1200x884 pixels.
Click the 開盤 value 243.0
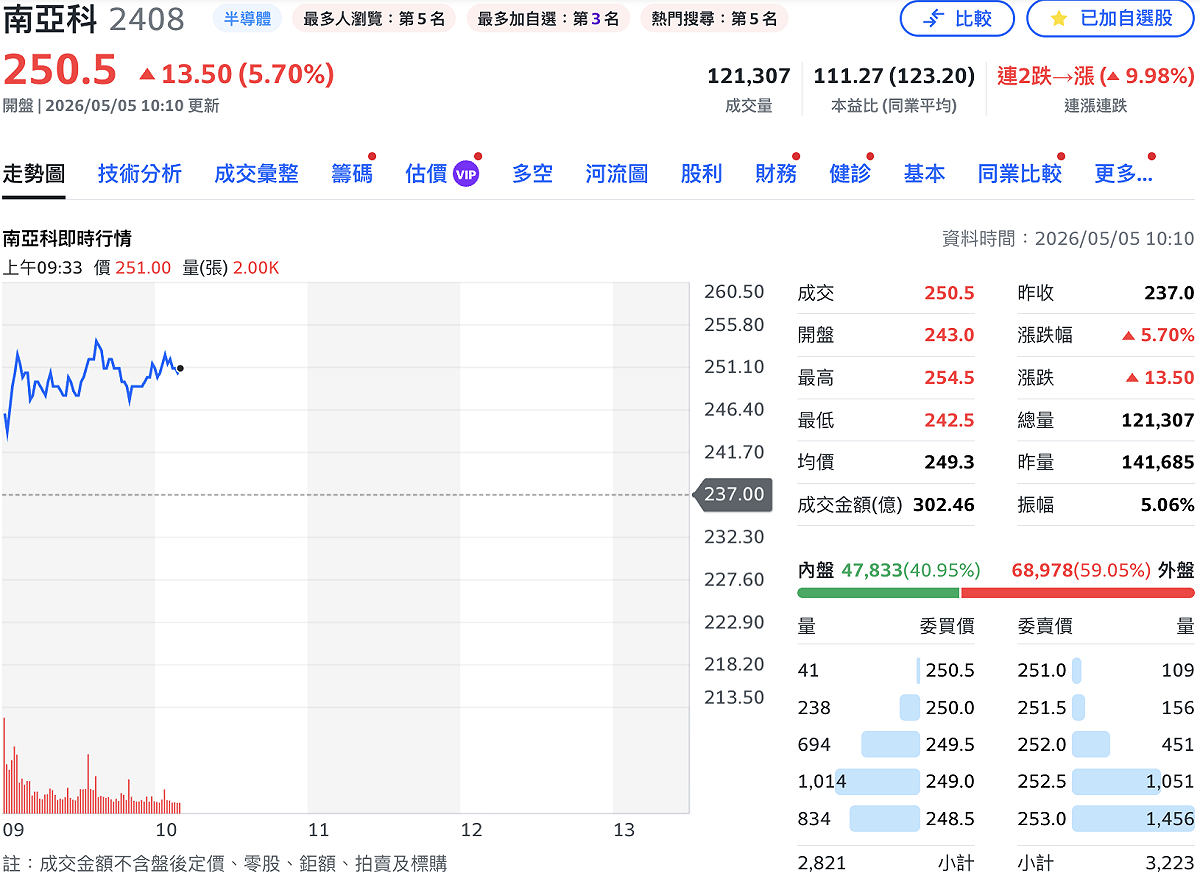pyautogui.click(x=949, y=335)
